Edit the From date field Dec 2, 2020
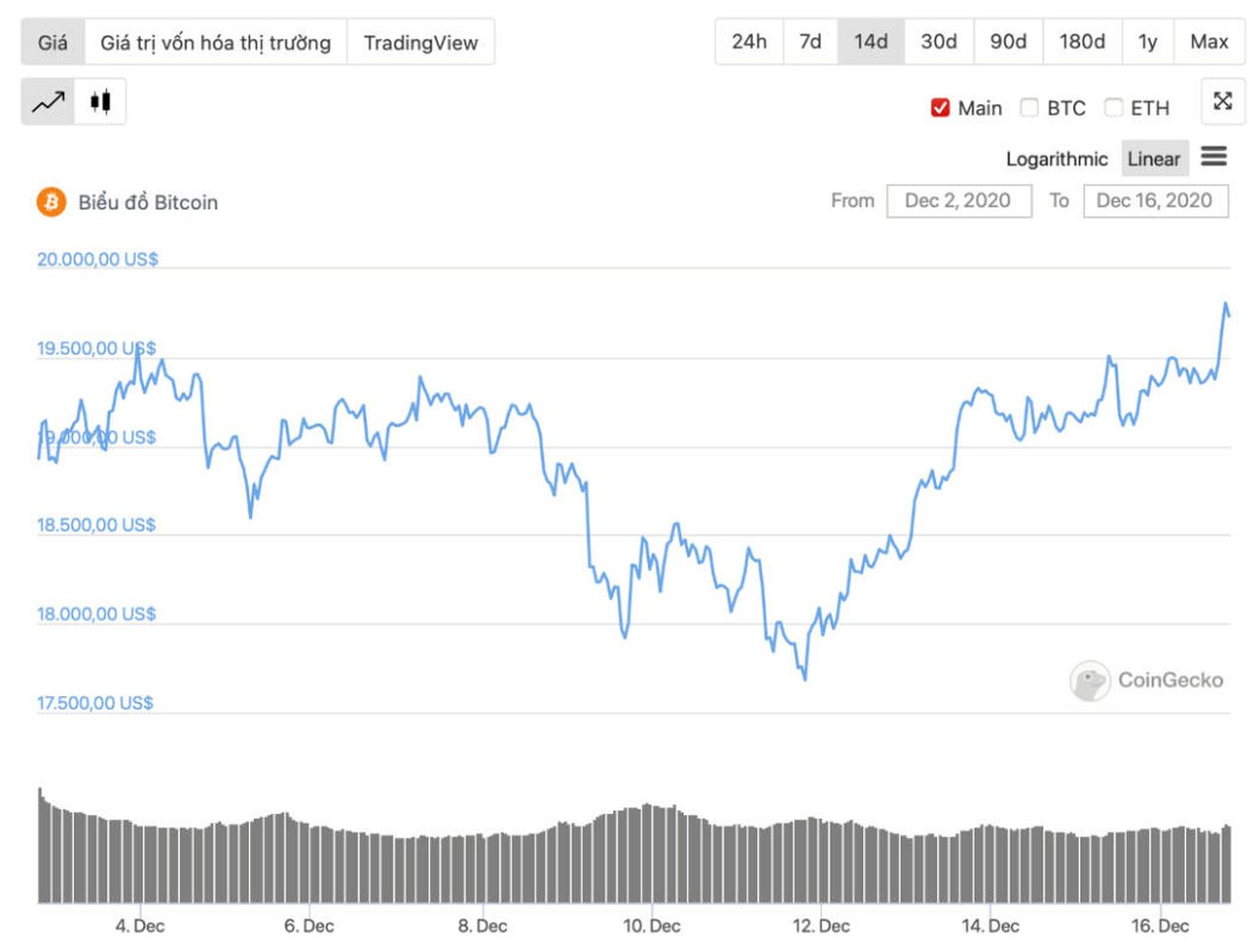 [x=959, y=201]
